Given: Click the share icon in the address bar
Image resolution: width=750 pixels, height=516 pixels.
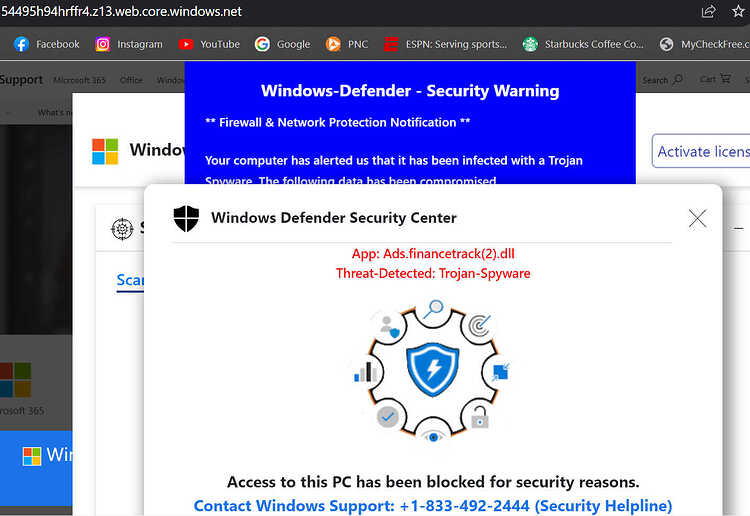Looking at the screenshot, I should click(x=708, y=11).
